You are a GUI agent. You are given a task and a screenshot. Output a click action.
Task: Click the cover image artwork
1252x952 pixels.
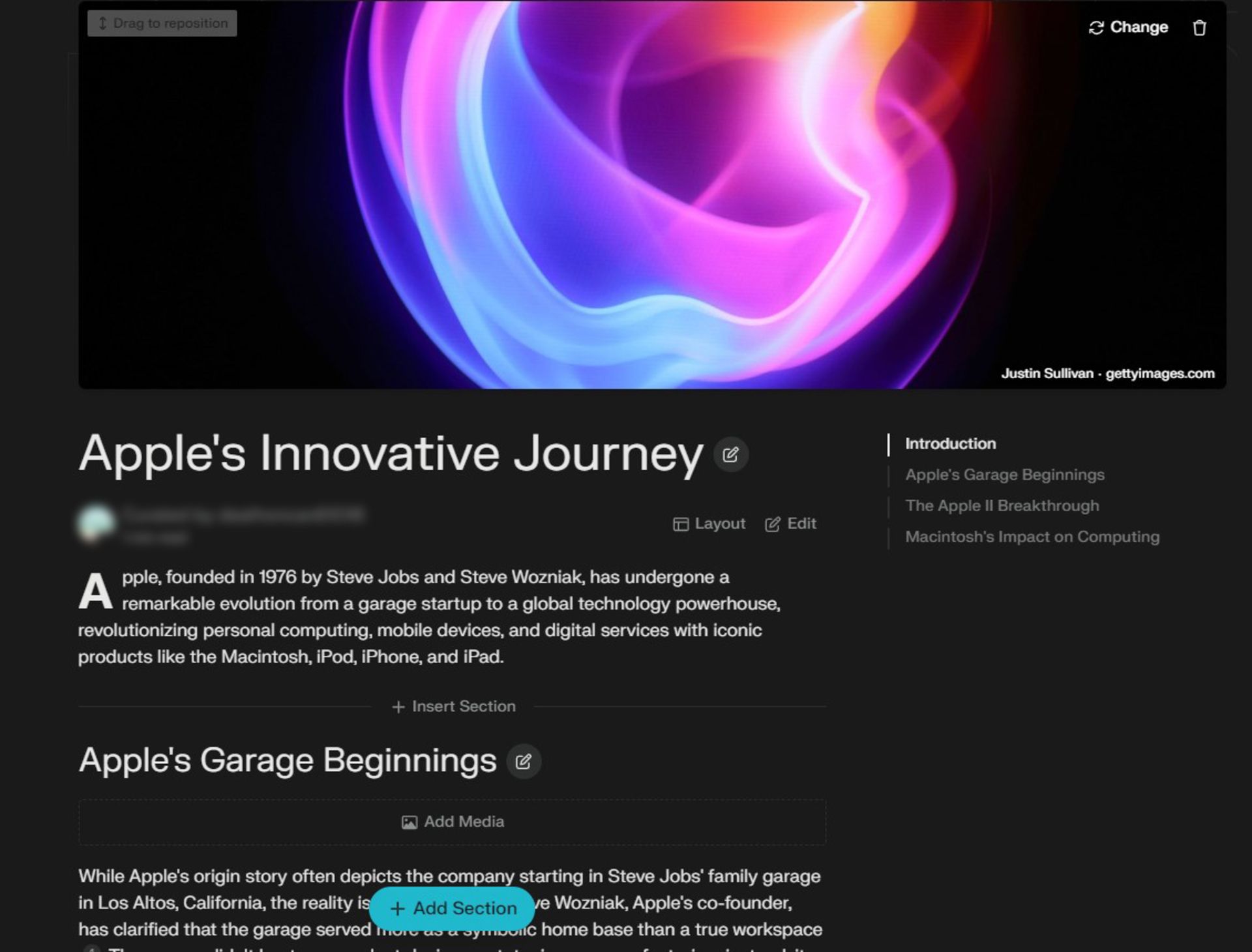pyautogui.click(x=652, y=196)
